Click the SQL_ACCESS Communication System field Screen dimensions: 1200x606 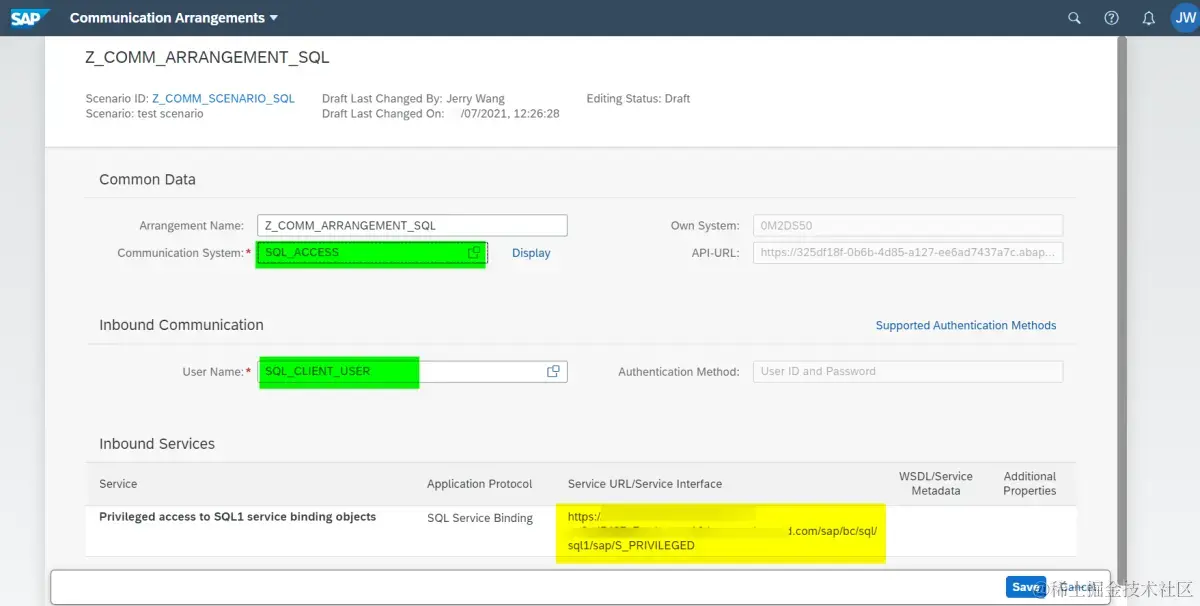tap(371, 253)
